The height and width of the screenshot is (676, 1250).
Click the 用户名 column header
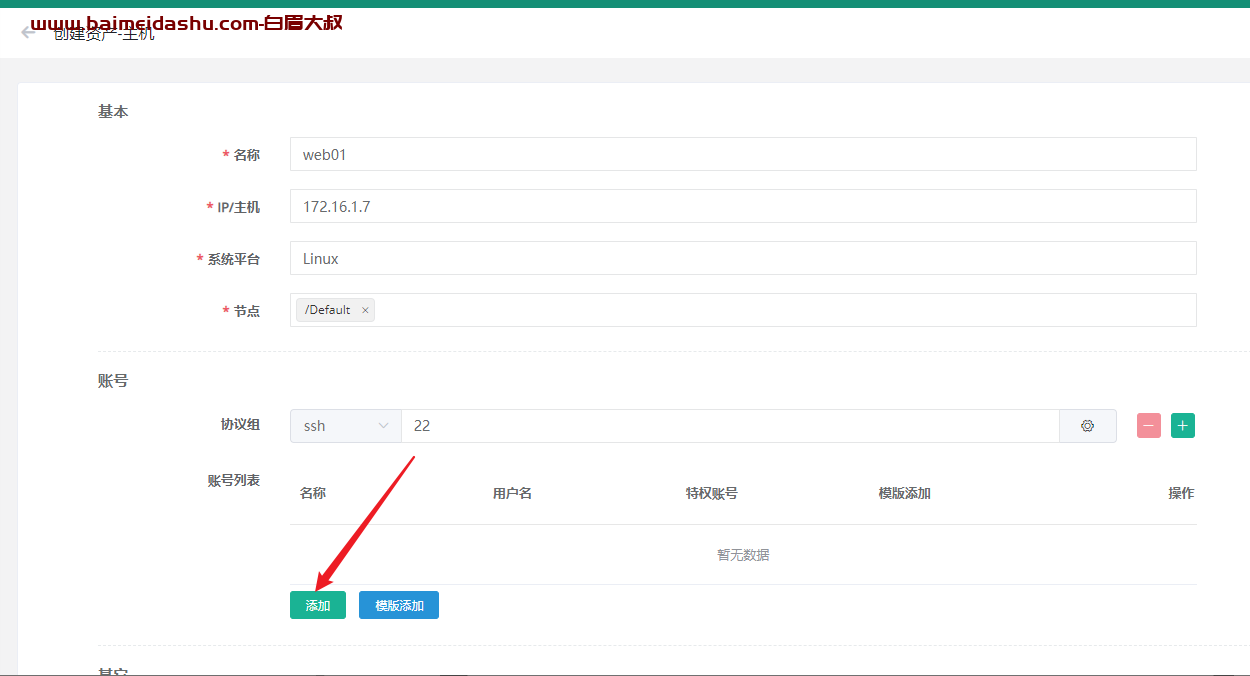tap(512, 493)
